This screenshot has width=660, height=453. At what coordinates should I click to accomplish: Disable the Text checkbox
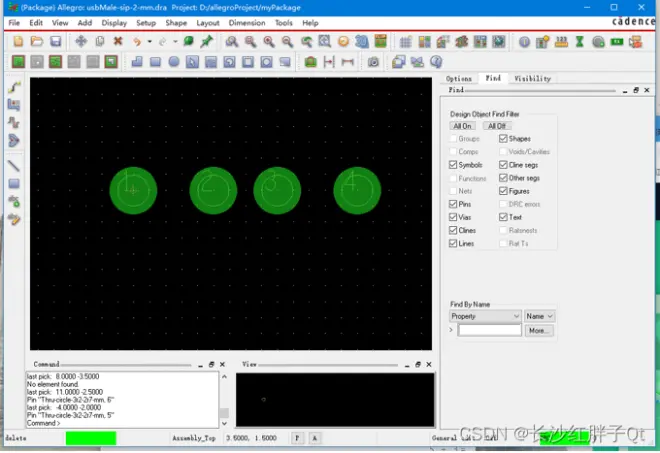503,217
